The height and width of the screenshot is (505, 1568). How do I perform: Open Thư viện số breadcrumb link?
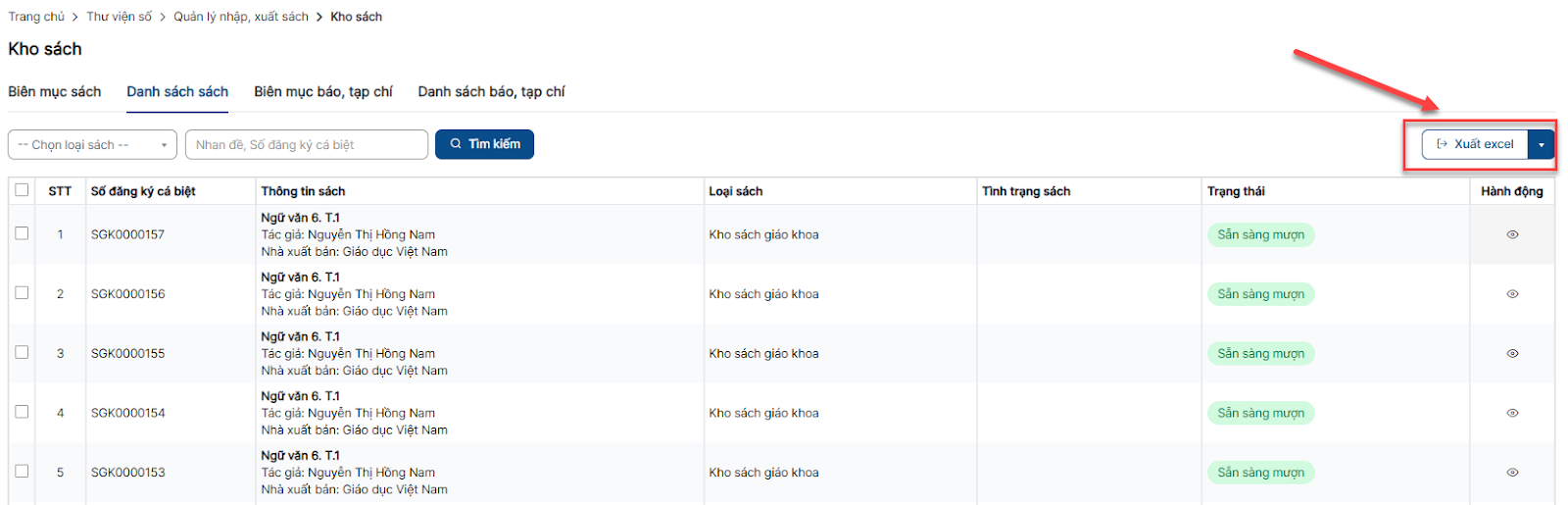[x=120, y=17]
